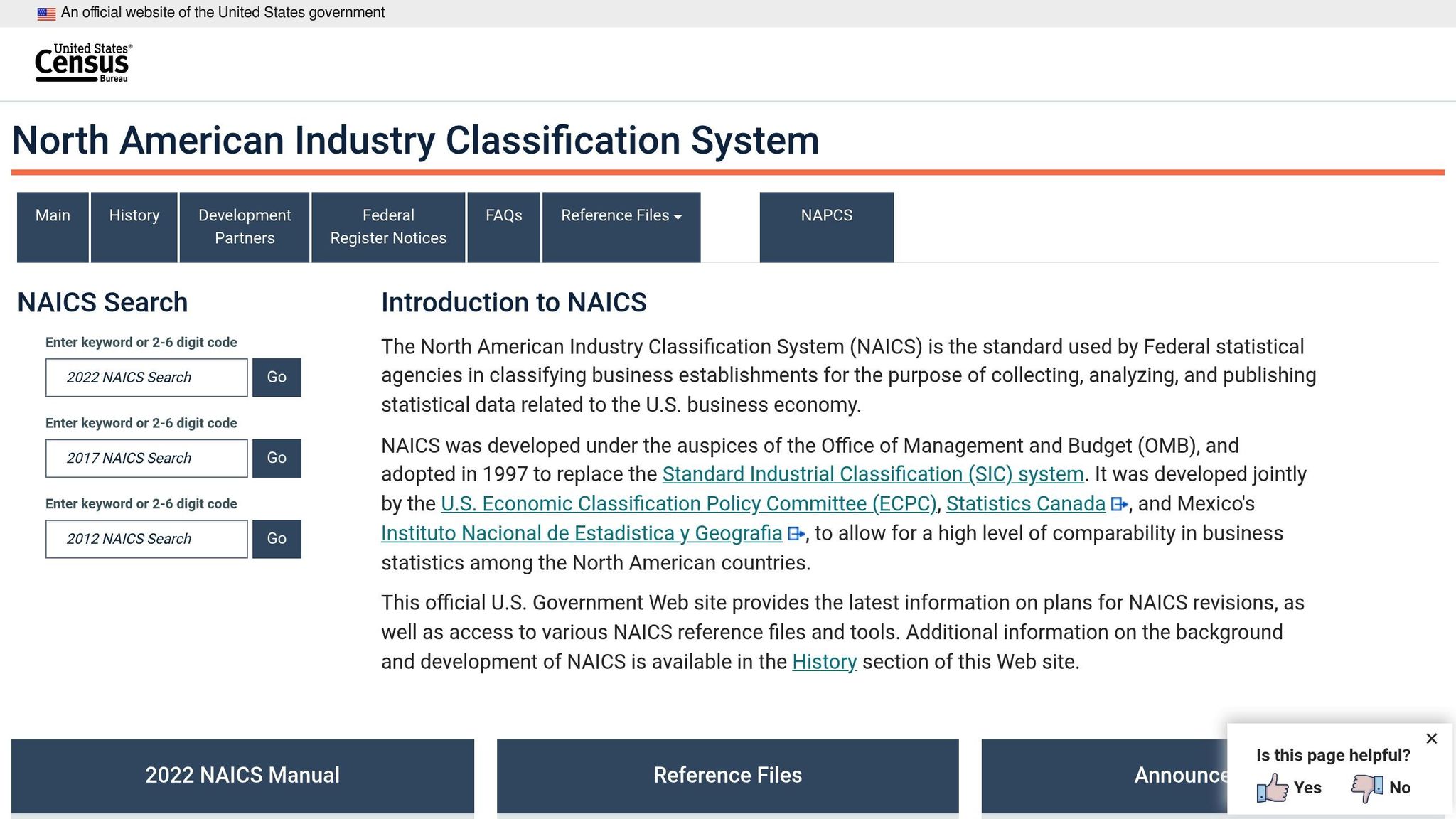Click thumbs up Yes icon
Viewport: 1456px width, 819px height.
pyautogui.click(x=1273, y=788)
